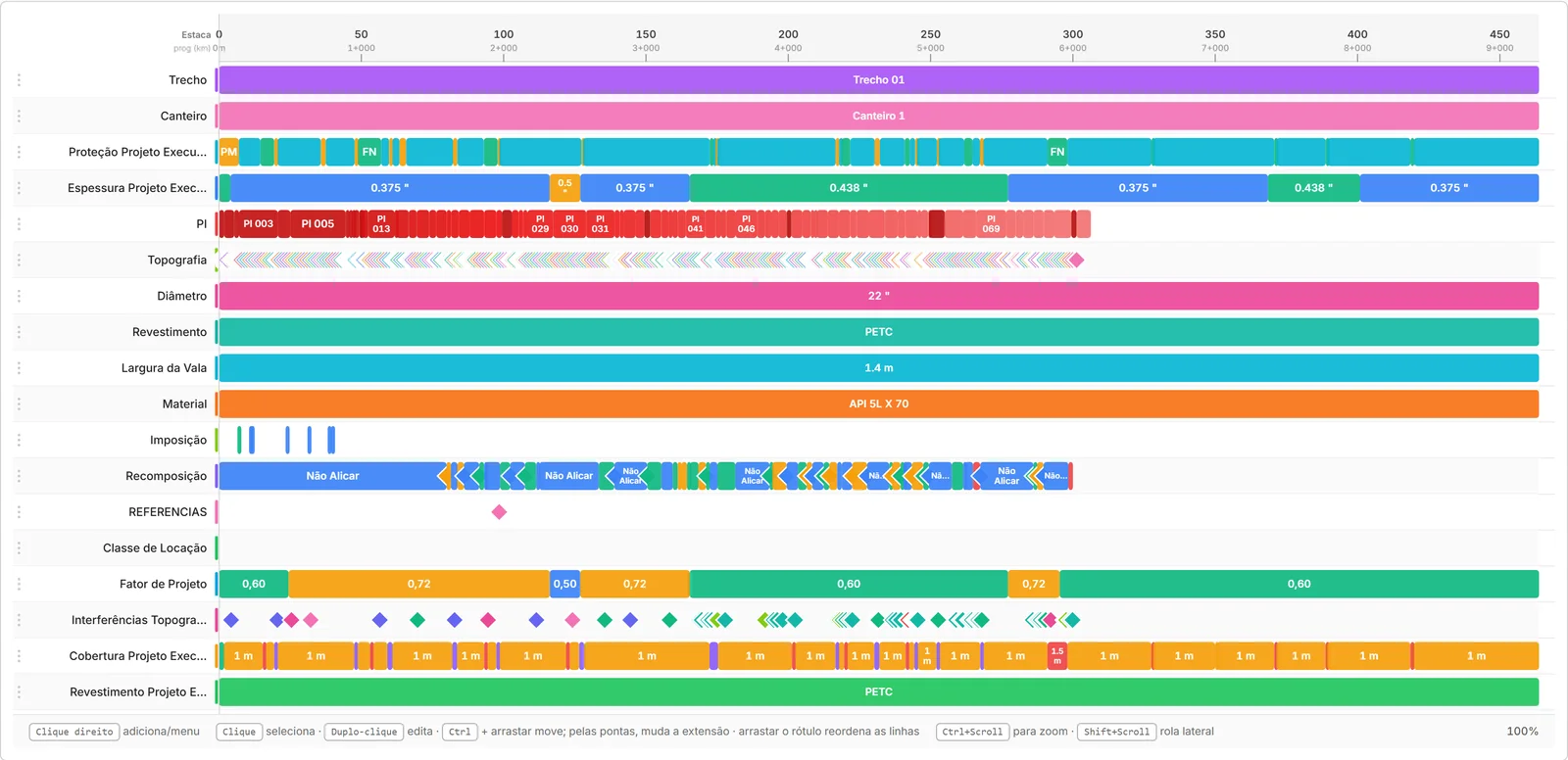1568x760 pixels.
Task: Click the Classe de Locação row label
Action: point(155,548)
